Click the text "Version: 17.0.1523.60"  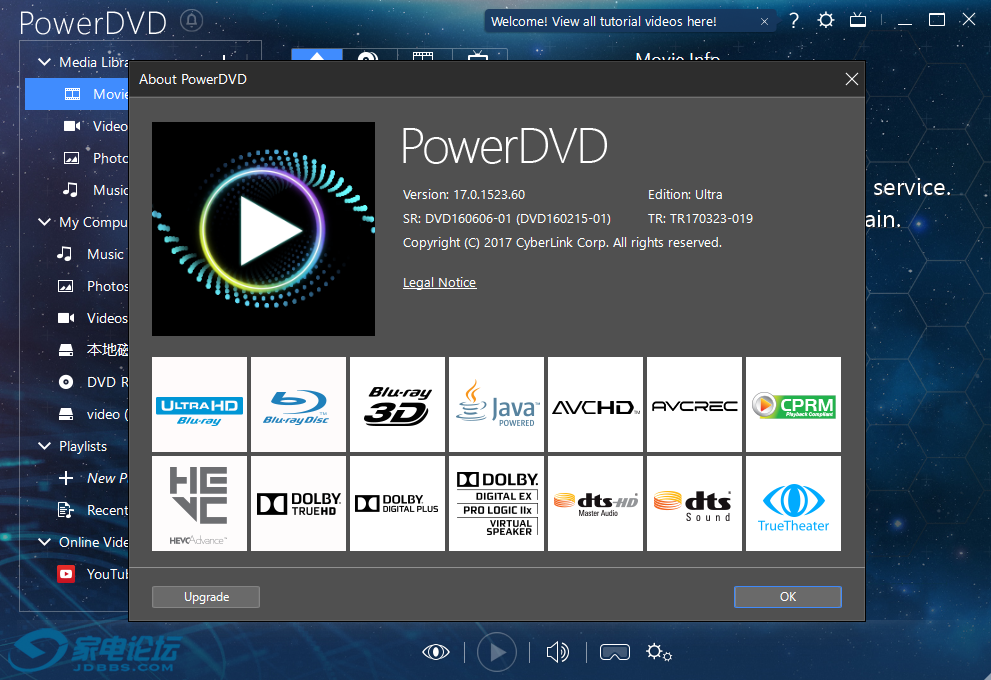click(x=464, y=195)
